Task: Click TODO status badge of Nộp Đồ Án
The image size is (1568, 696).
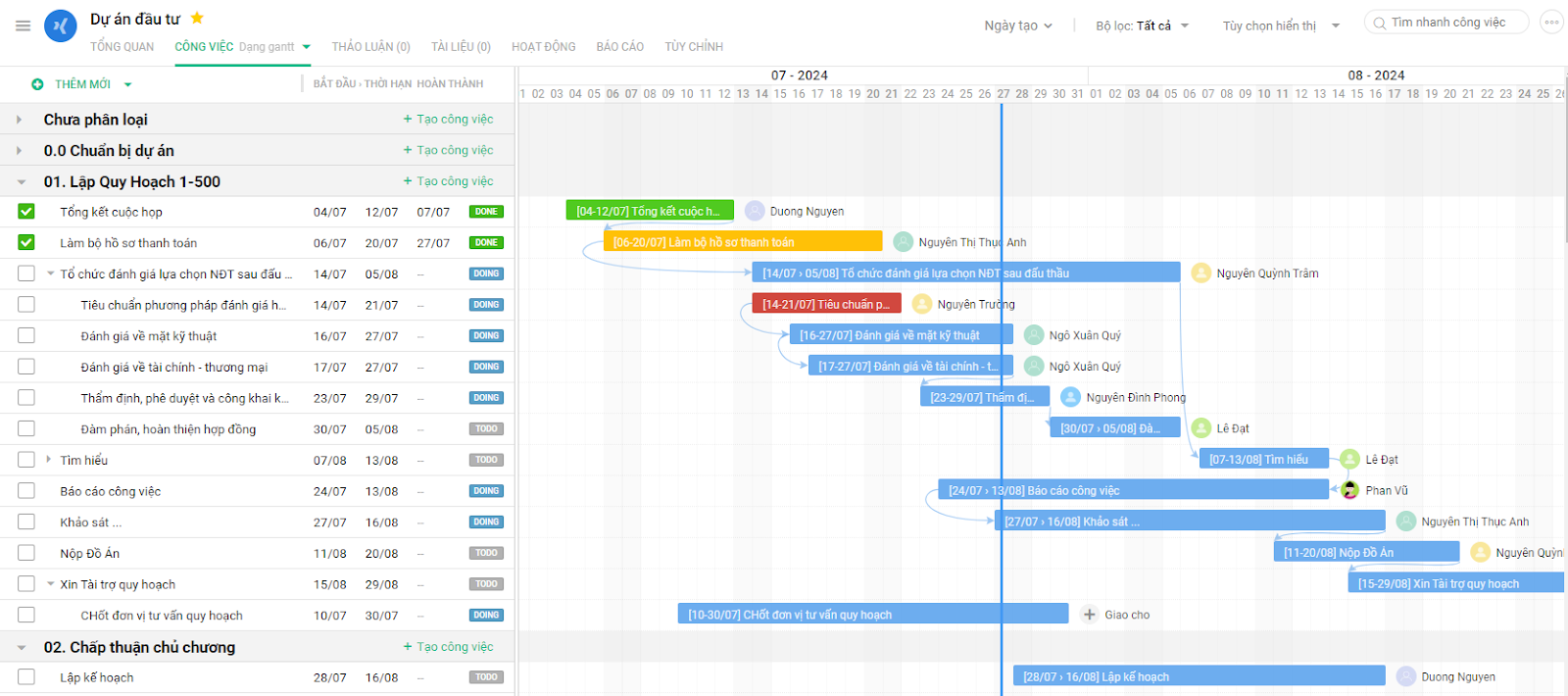Action: tap(487, 553)
